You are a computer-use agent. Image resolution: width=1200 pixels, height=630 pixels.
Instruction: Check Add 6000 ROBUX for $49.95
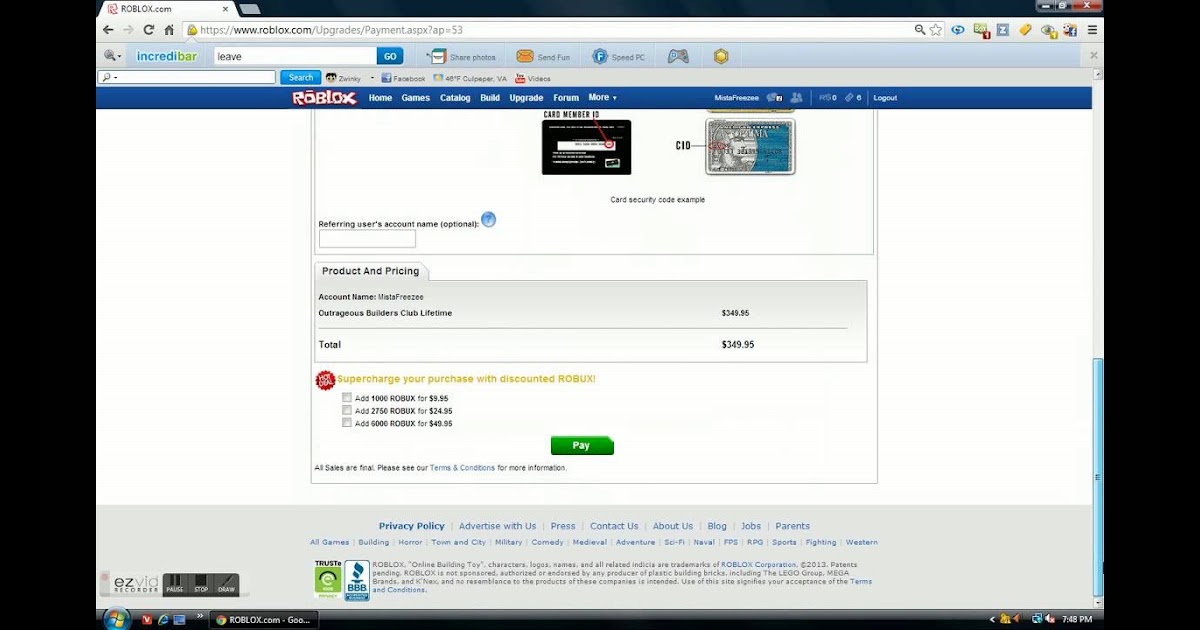(x=347, y=423)
